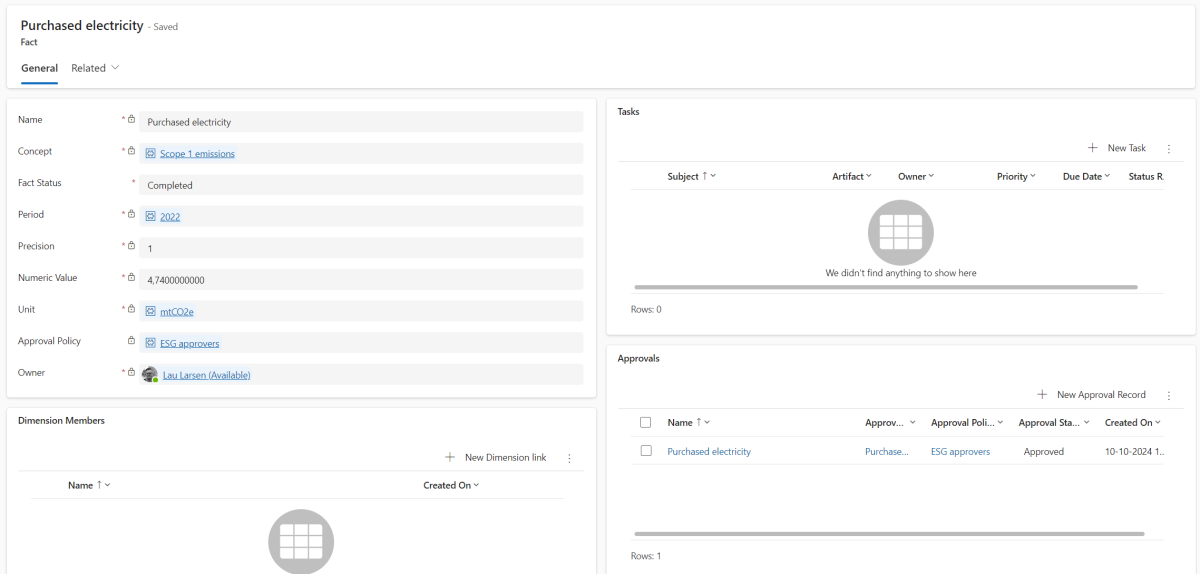Click the Rows: 1 text in Approvals
1200x574 pixels.
point(646,556)
